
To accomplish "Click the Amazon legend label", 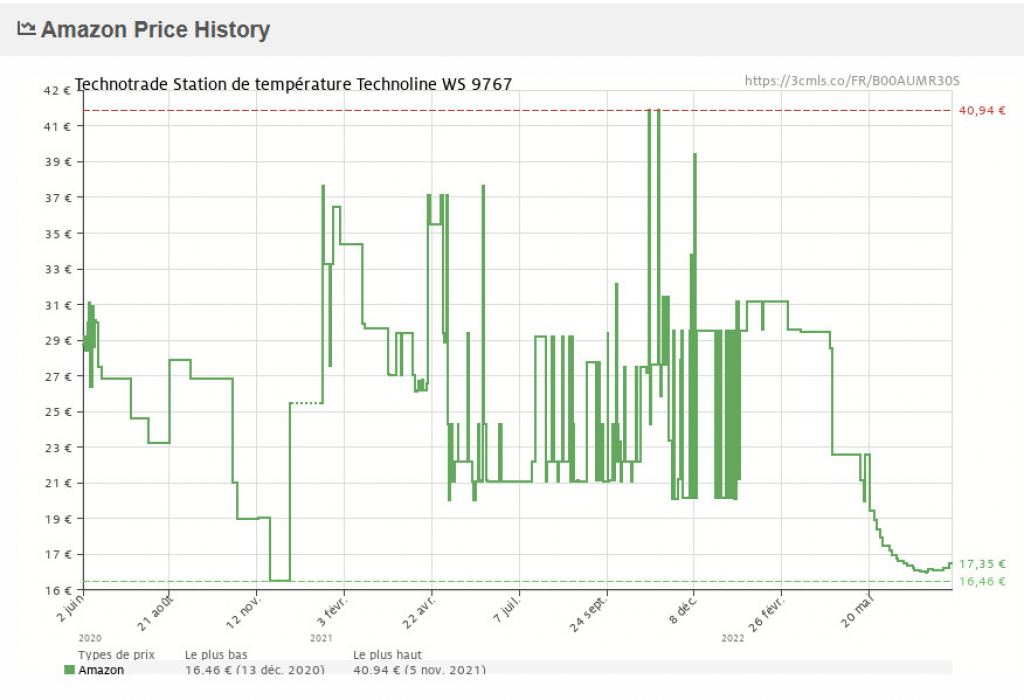I will [x=101, y=670].
